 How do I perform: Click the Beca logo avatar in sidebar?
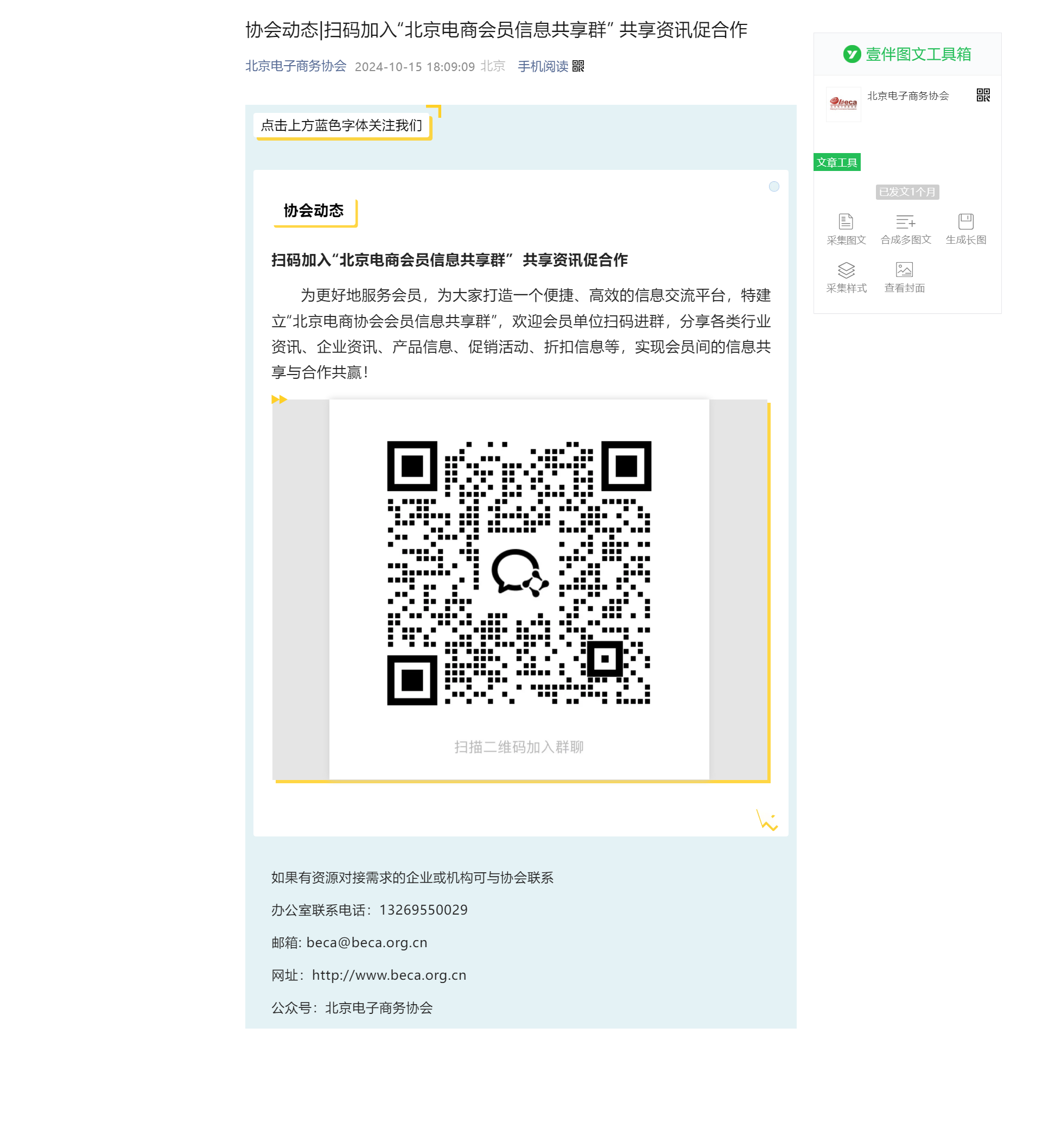843,104
